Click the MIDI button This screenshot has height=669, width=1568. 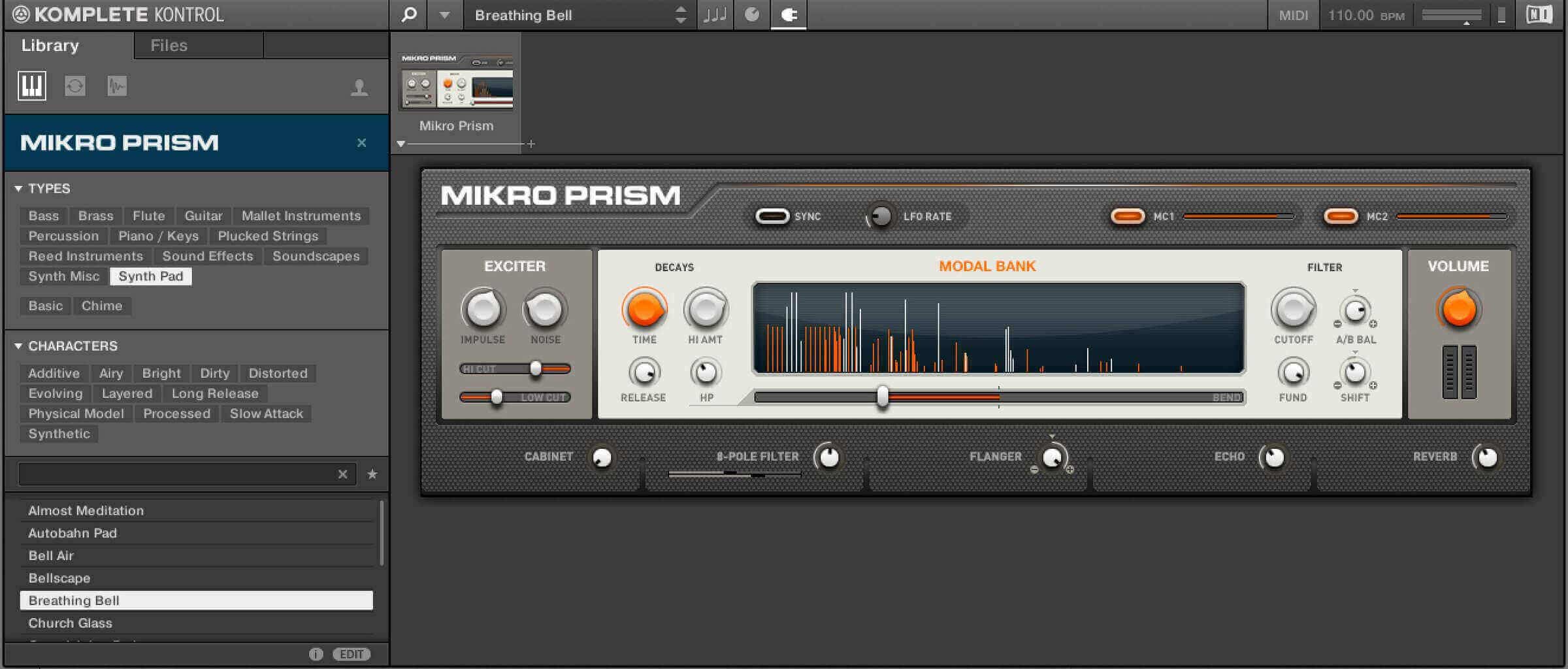[1294, 14]
